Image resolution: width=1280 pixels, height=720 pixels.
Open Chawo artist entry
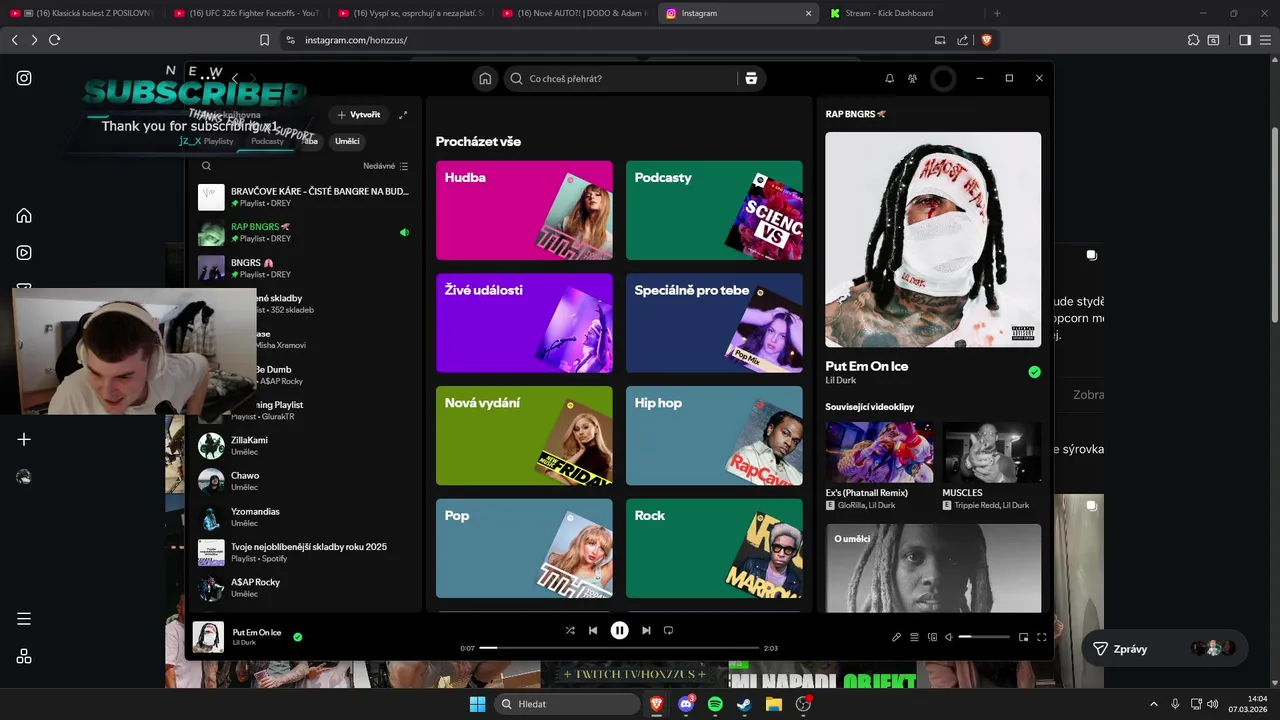pyautogui.click(x=304, y=481)
